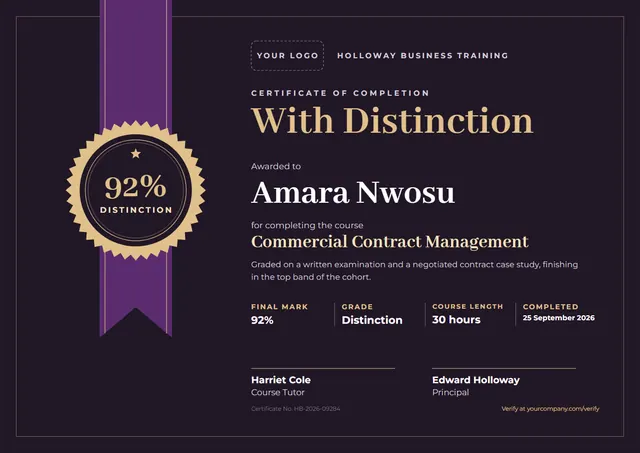This screenshot has width=640, height=453.
Task: Open the Verify at yourcompany.com/verify link
Action: tap(550, 409)
